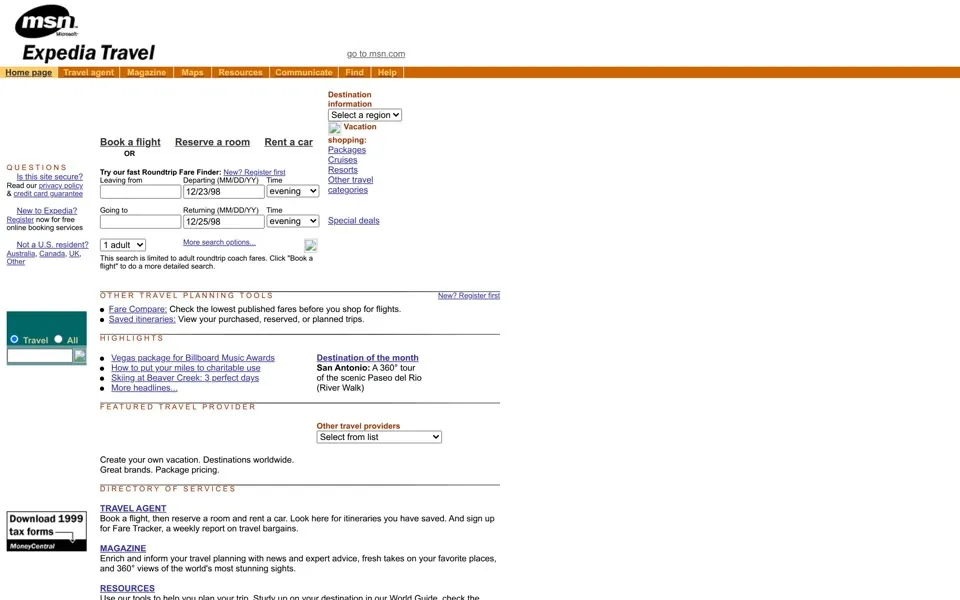
Task: Open the Select a region dropdown
Action: (x=365, y=114)
